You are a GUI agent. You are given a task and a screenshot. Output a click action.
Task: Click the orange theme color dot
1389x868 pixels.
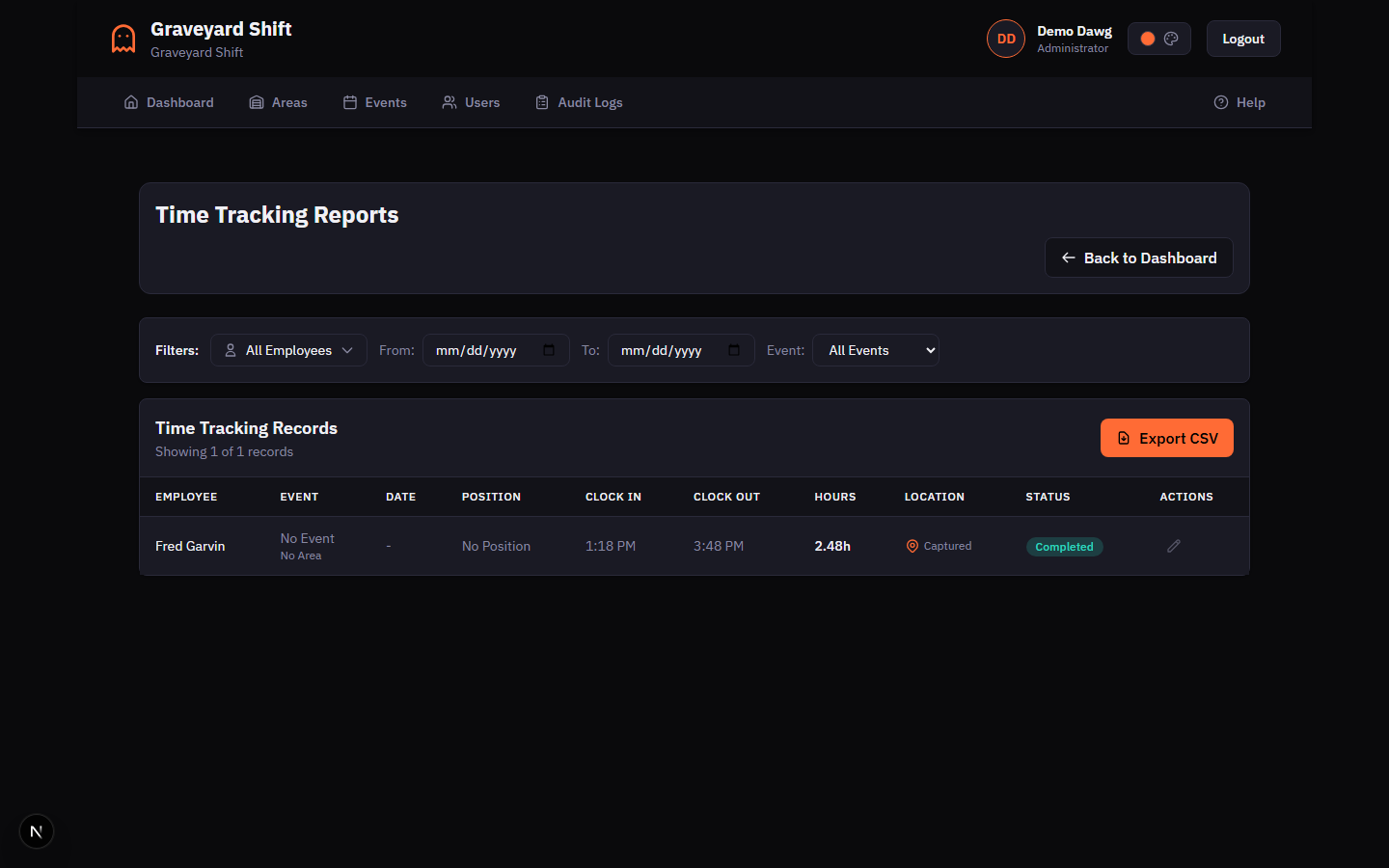pos(1147,38)
